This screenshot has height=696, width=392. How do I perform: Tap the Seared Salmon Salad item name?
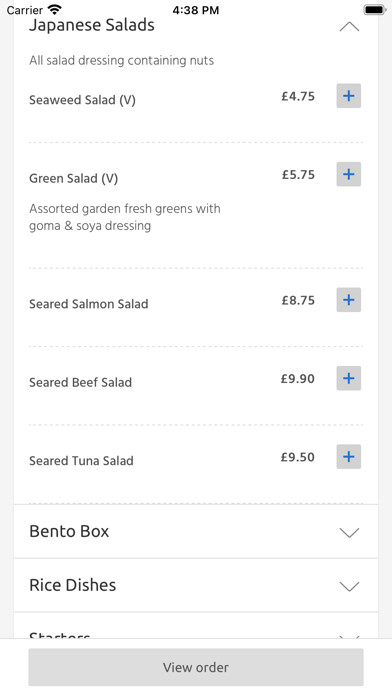pyautogui.click(x=89, y=304)
